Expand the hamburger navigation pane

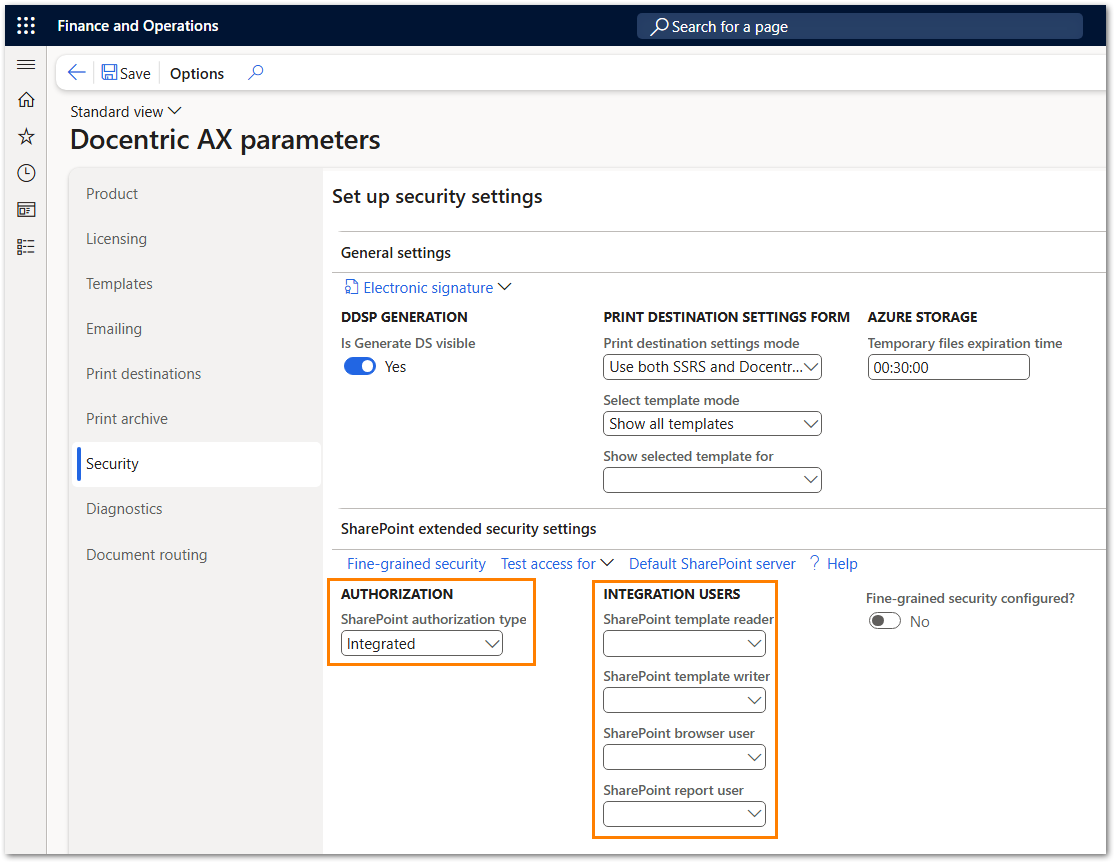point(26,65)
